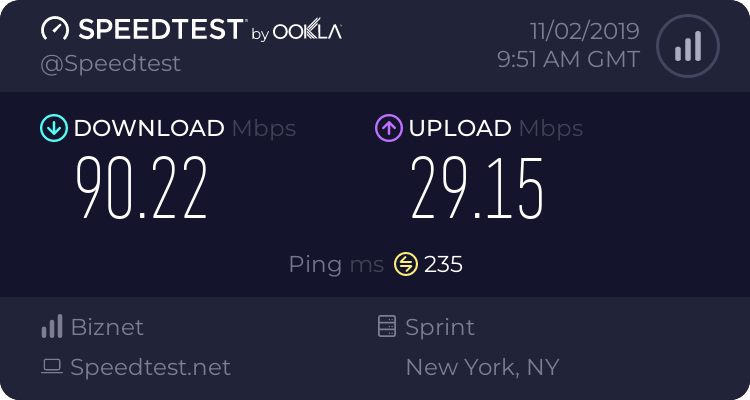Click the 9:51 AM GMT timestamp

(x=568, y=59)
